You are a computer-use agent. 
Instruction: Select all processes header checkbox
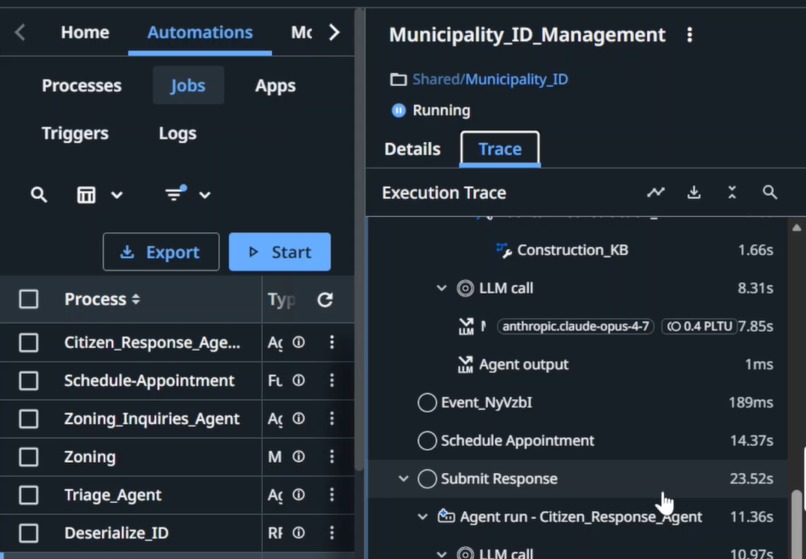click(28, 299)
